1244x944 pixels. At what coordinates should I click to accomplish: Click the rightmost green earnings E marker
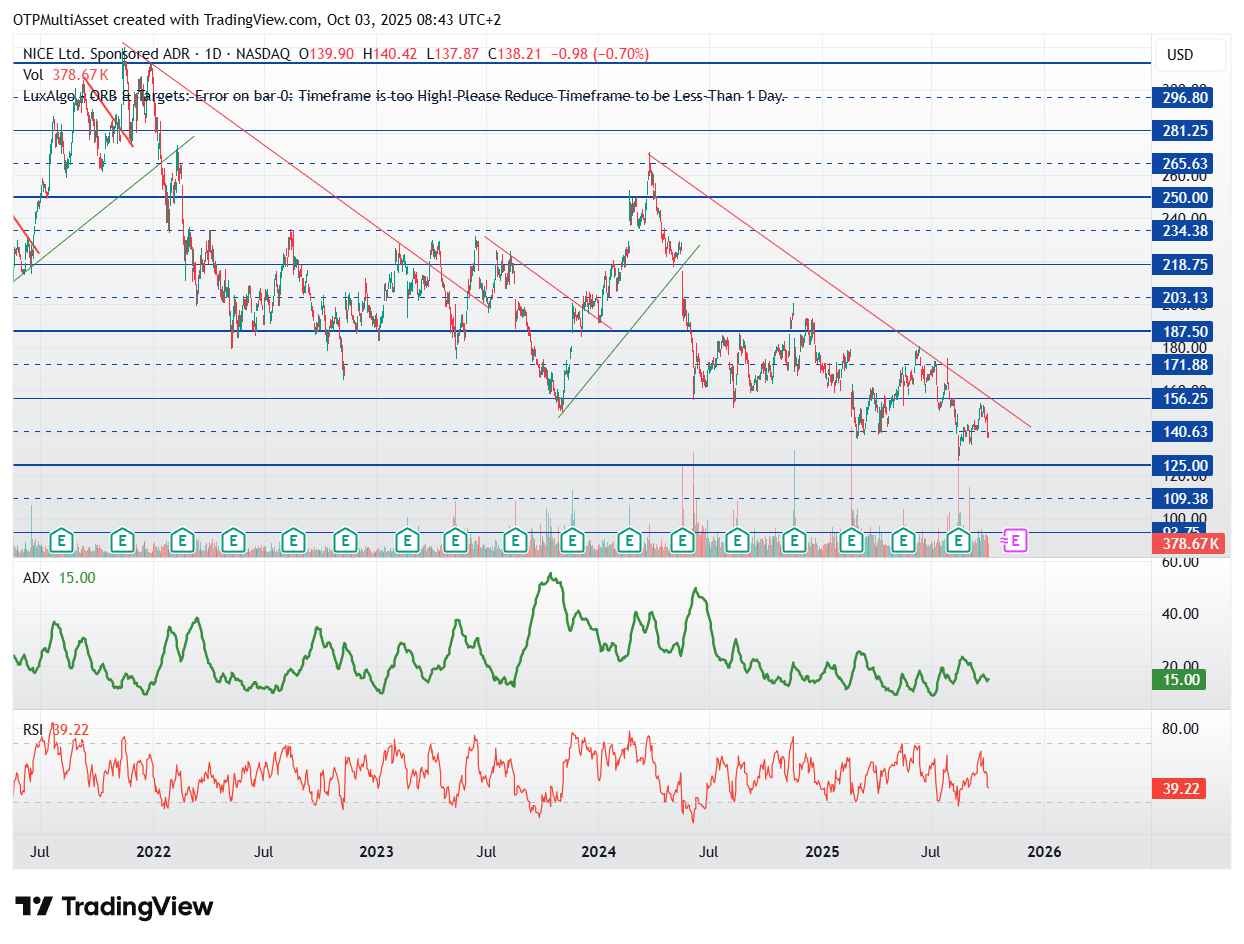click(x=959, y=540)
